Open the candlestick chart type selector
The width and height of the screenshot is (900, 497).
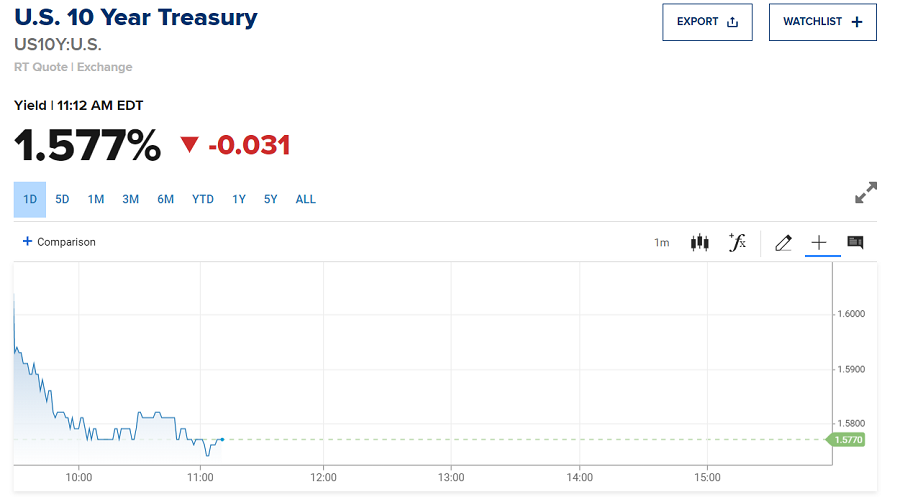(700, 242)
